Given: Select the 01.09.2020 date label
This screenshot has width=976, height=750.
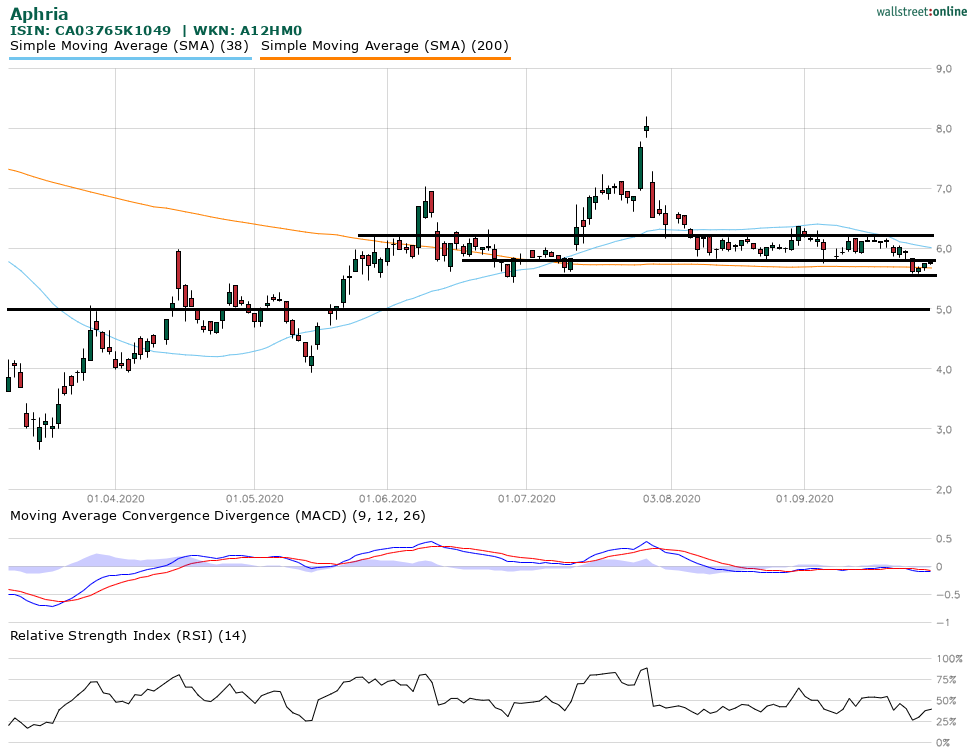Looking at the screenshot, I should (806, 498).
